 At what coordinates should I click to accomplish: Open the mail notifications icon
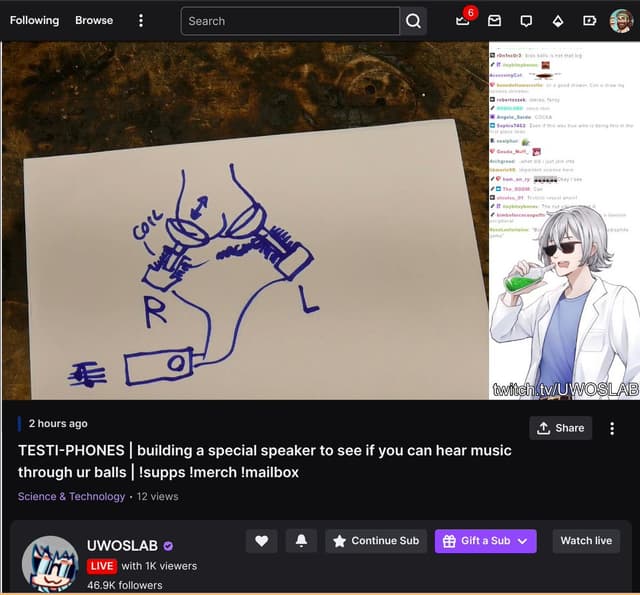[494, 21]
